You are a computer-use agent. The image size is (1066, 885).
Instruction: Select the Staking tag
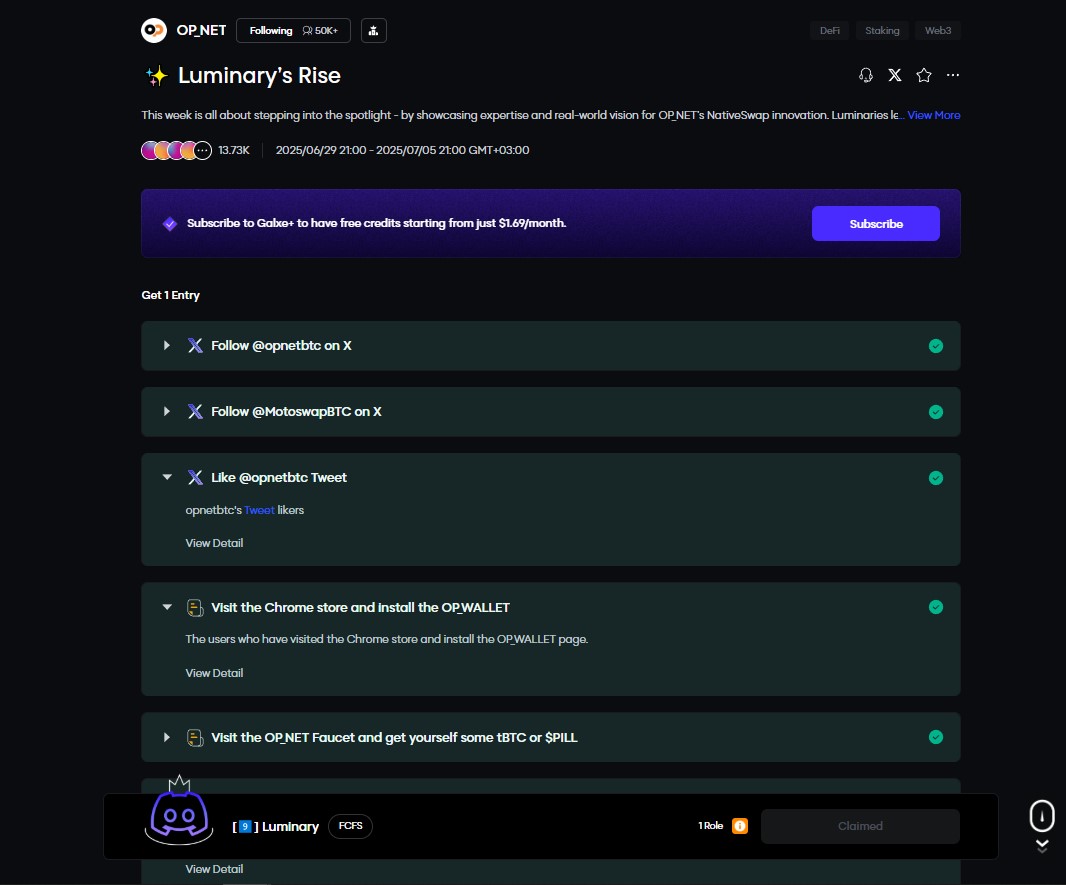pos(882,31)
